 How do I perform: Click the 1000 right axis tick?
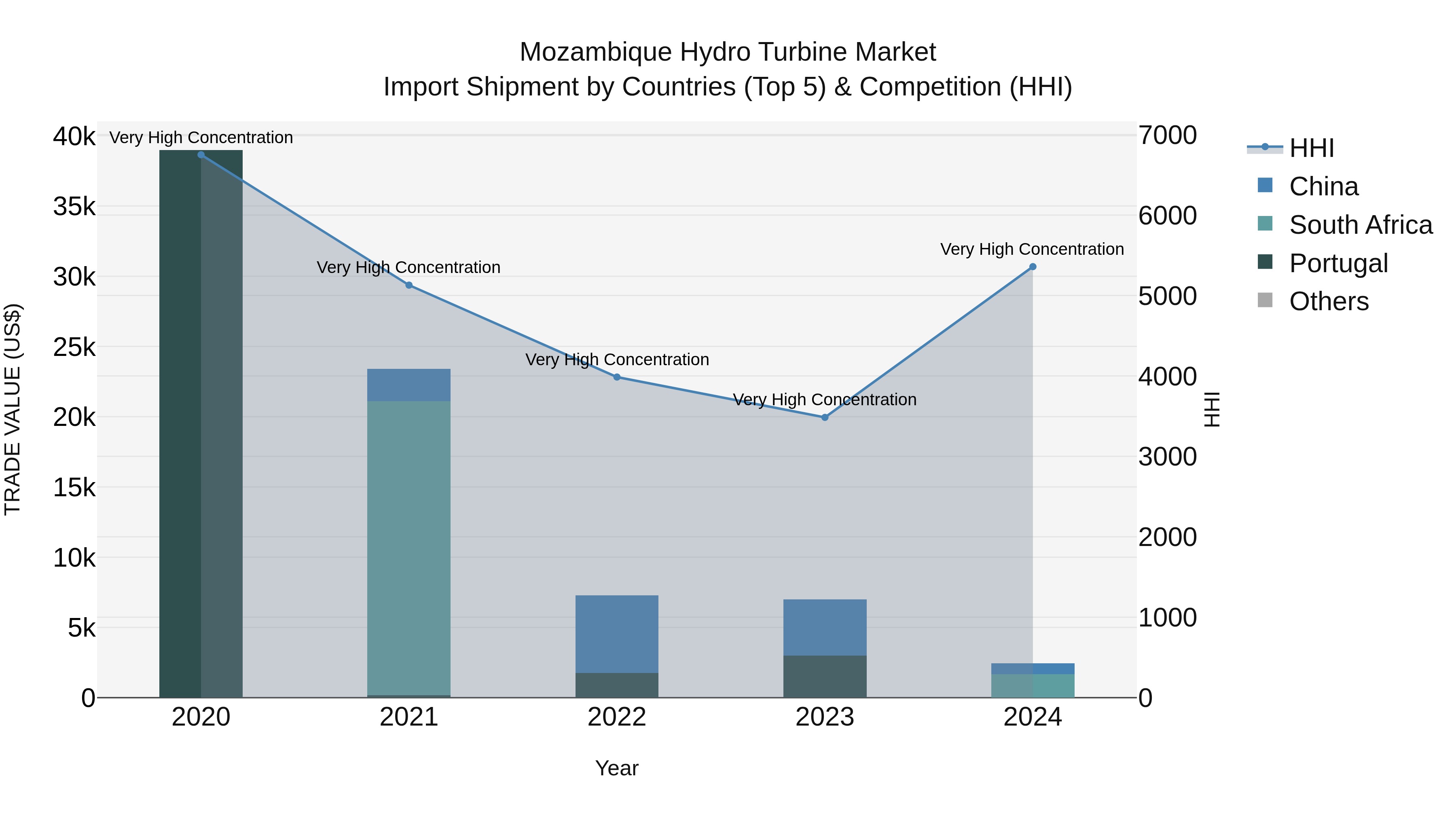tap(1168, 618)
